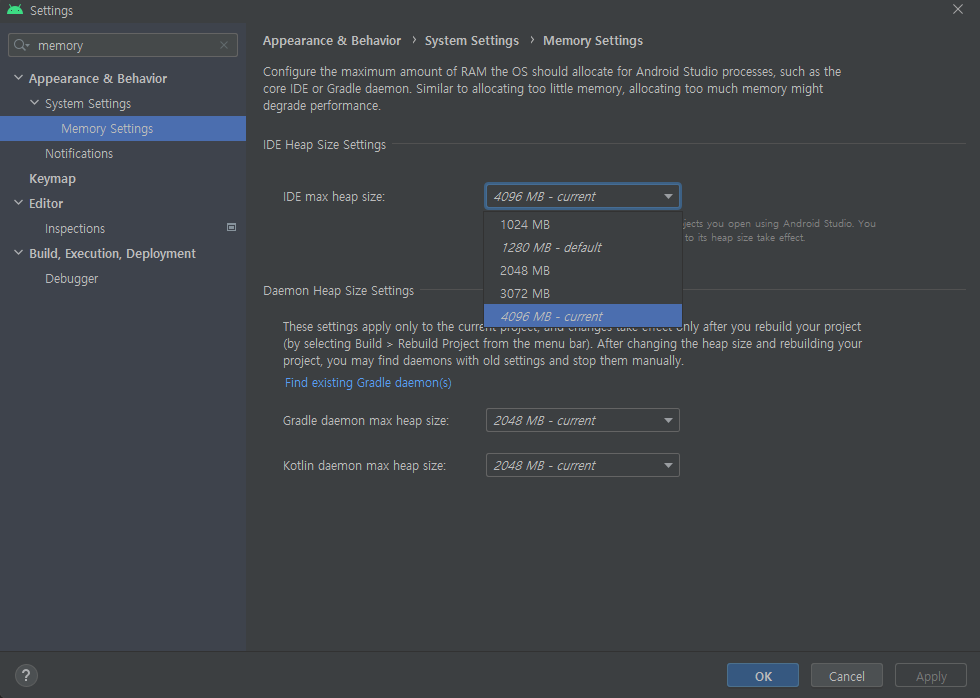
Task: Select 1280 MB - default option
Action: coord(582,247)
